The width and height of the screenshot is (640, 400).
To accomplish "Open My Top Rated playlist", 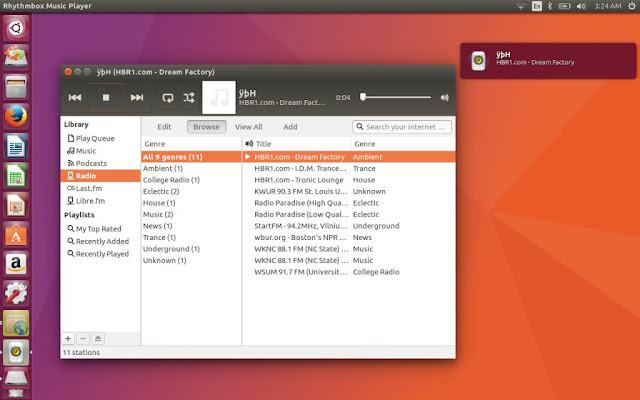I will pyautogui.click(x=100, y=229).
